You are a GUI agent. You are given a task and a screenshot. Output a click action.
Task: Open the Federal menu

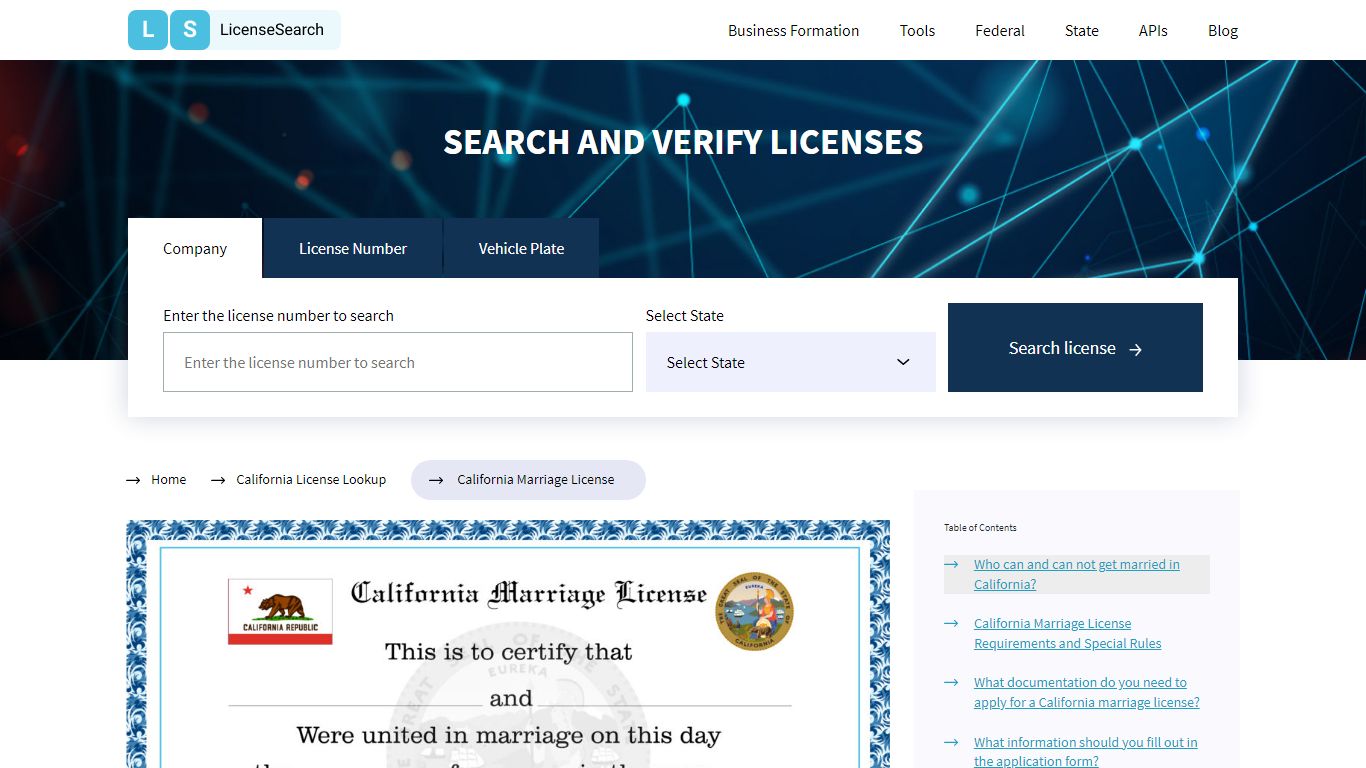[1000, 30]
